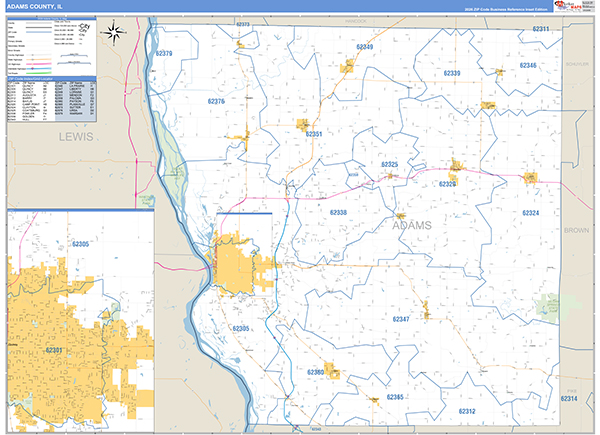The image size is (600, 435).
Task: Click ZIP label 62324
Action: coord(530,213)
